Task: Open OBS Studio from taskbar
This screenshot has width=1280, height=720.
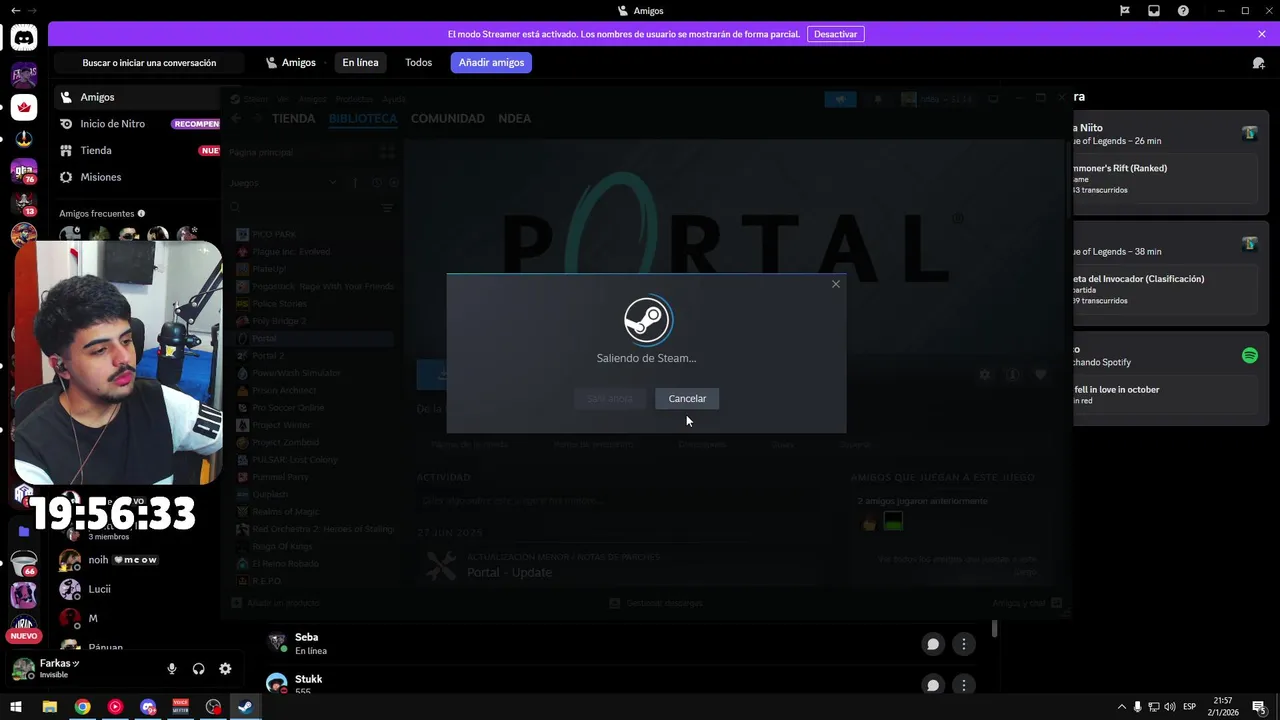Action: tap(213, 707)
